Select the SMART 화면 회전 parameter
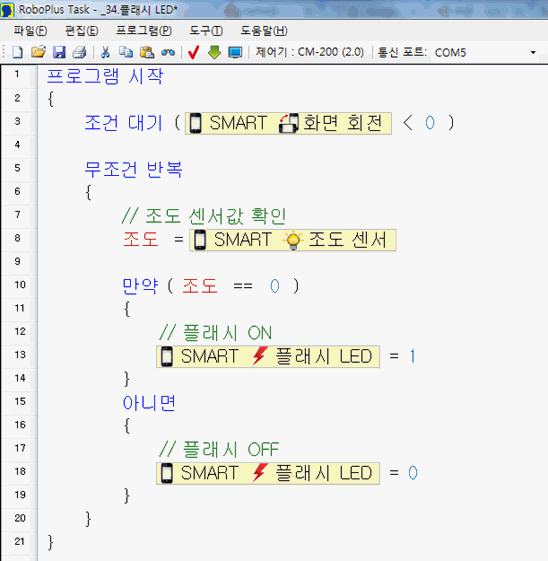The image size is (548, 561). coord(288,123)
